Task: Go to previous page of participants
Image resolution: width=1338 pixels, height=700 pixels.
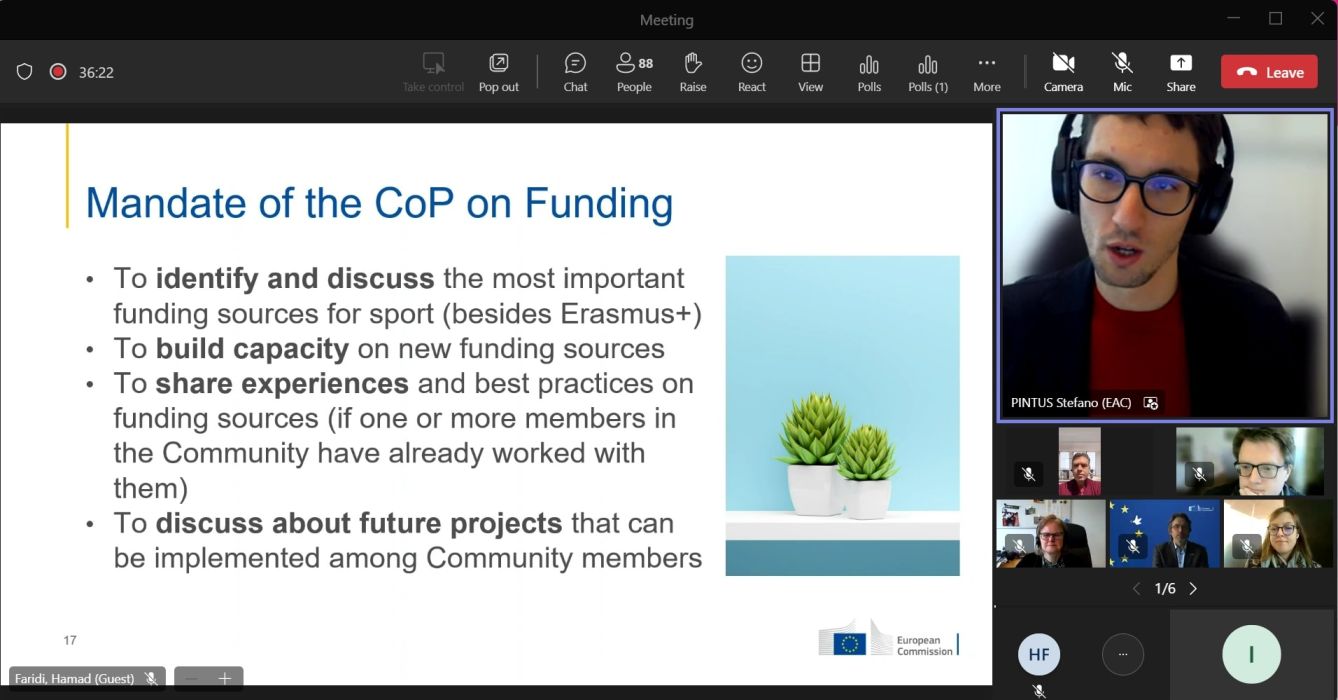Action: (x=1136, y=589)
